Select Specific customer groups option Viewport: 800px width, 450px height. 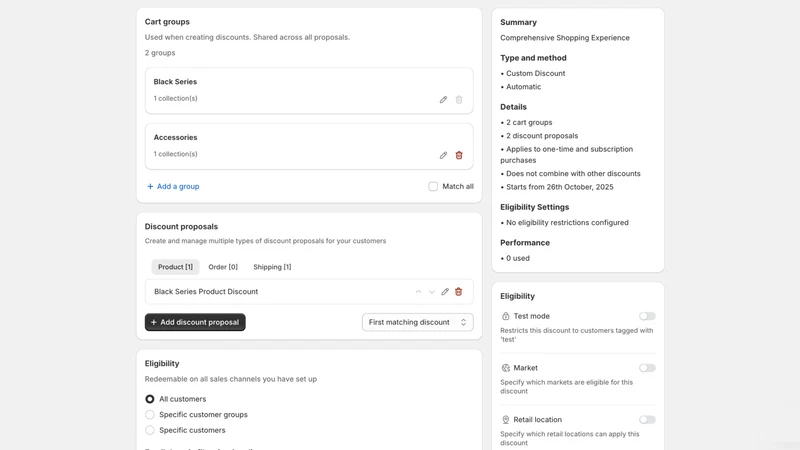[149, 415]
